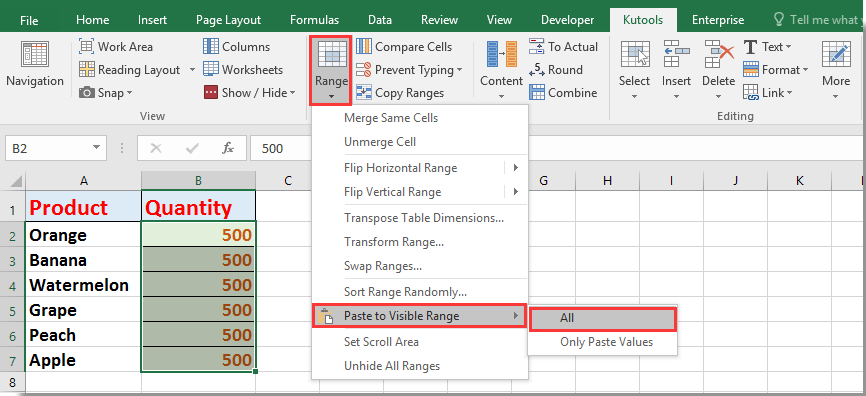
Task: Click the Orange cell
Action: (83, 235)
